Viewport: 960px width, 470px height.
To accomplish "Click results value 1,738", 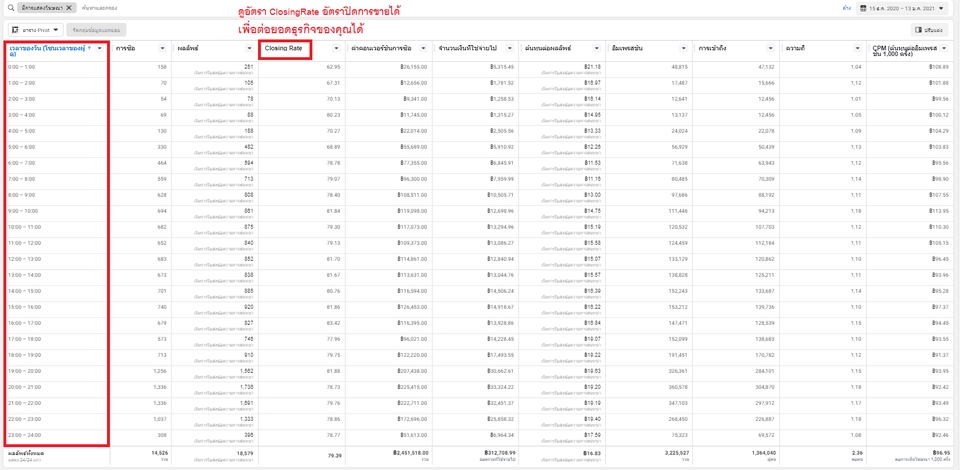I will pyautogui.click(x=247, y=386).
